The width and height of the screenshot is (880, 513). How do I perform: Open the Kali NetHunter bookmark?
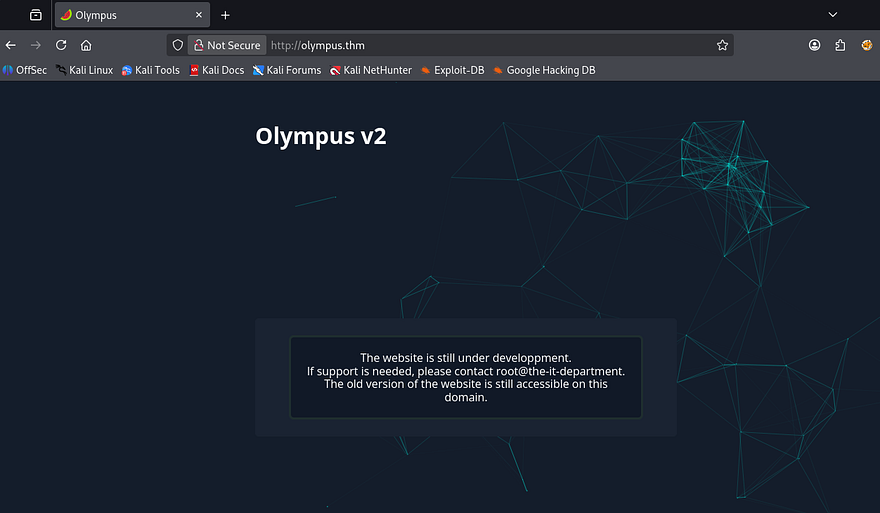371,70
